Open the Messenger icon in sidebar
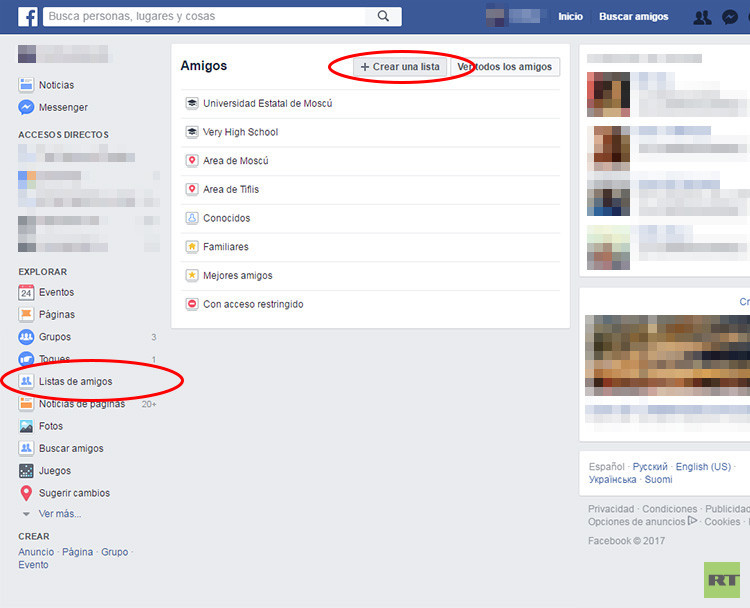 pyautogui.click(x=26, y=107)
